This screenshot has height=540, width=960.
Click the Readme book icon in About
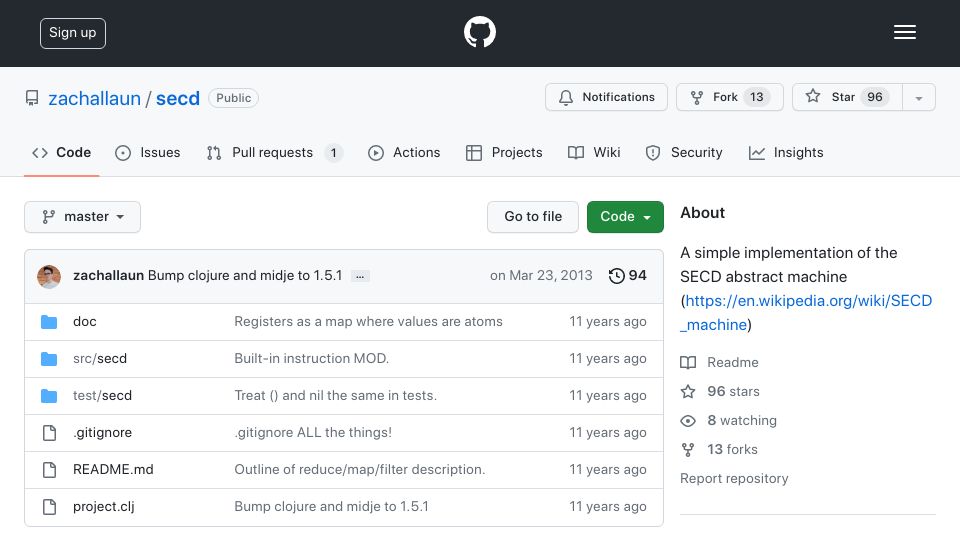coord(688,362)
